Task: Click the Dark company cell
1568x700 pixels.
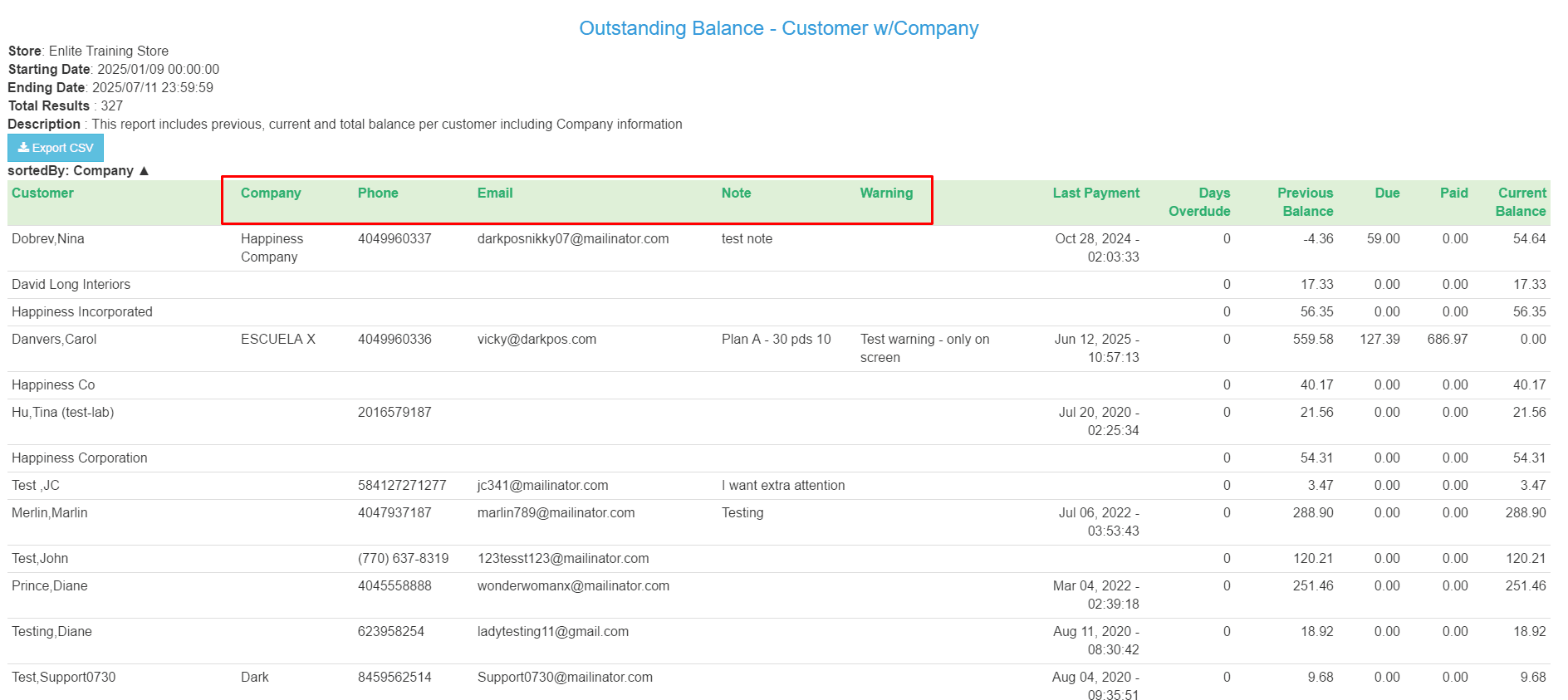Action: pos(255,677)
